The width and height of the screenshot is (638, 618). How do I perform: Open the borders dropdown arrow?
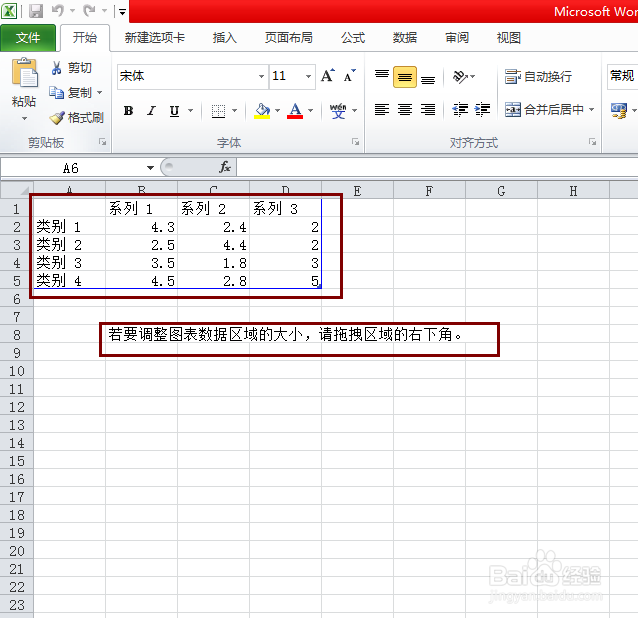click(234, 111)
